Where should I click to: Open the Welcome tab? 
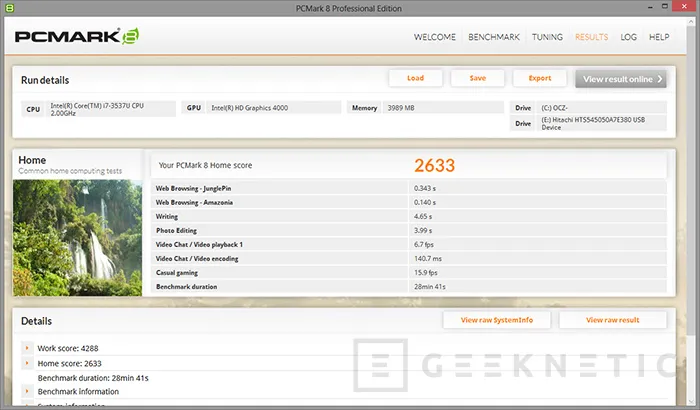click(434, 37)
